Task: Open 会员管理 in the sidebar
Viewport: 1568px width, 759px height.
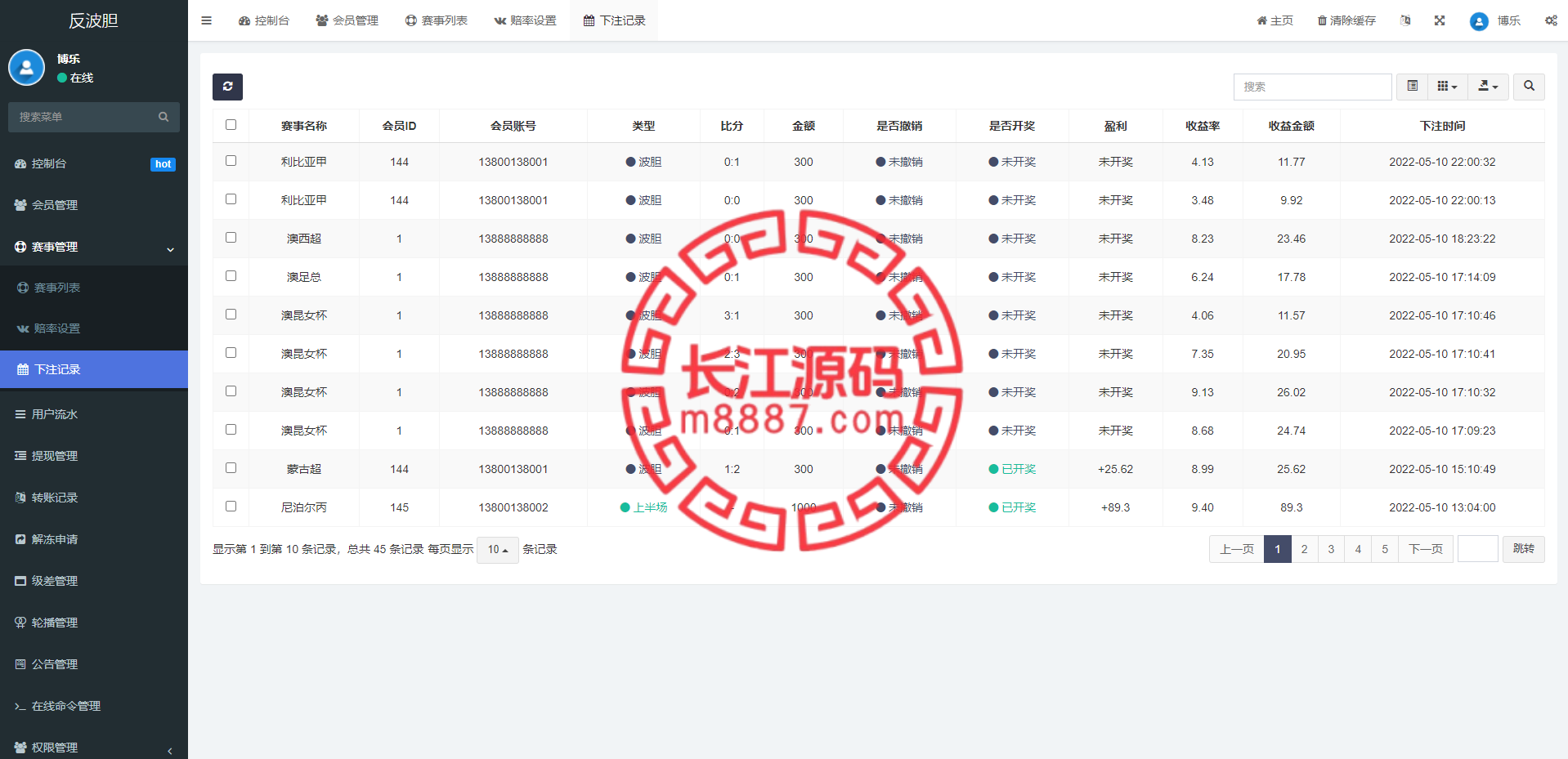Action: pyautogui.click(x=94, y=205)
